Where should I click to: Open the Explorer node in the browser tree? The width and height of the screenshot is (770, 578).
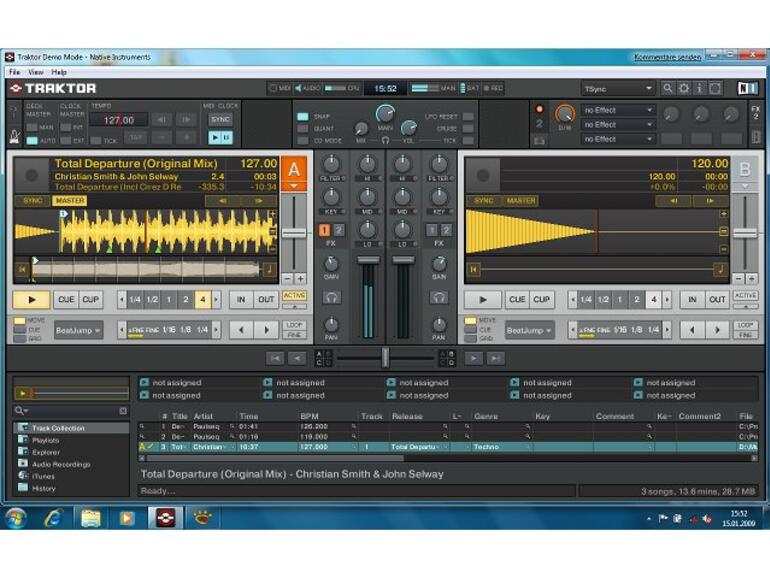pos(45,452)
